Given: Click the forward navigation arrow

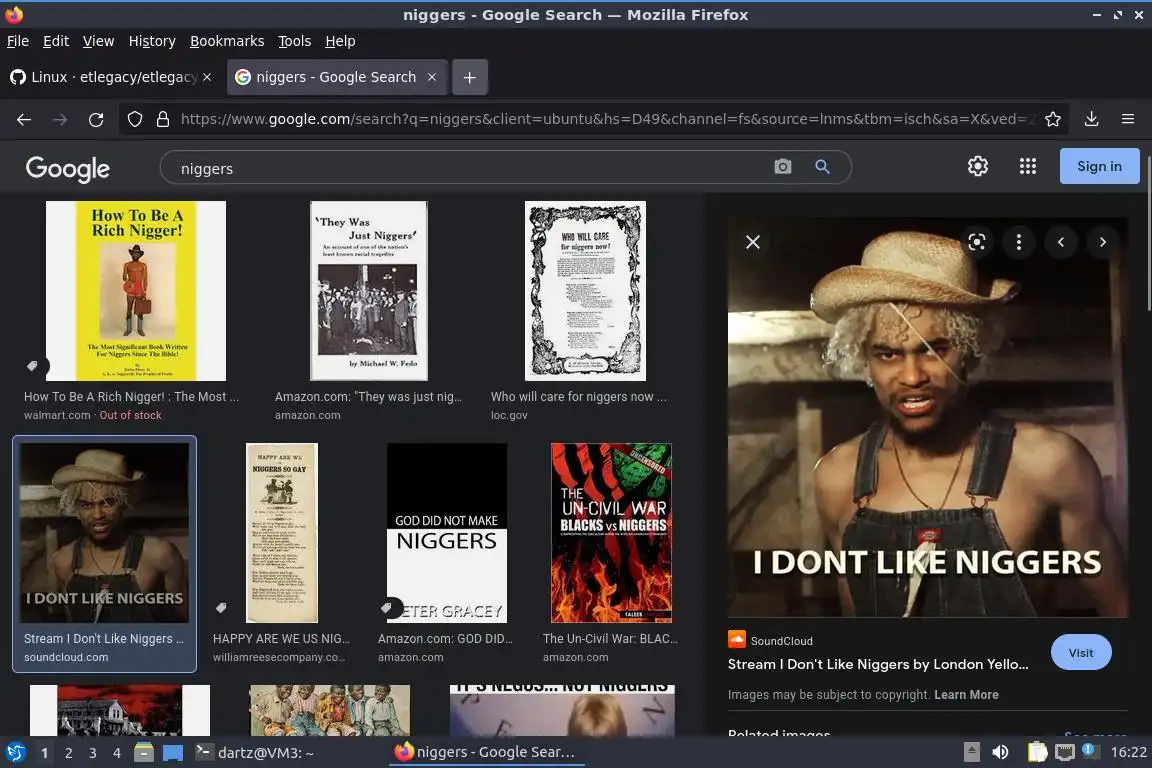Looking at the screenshot, I should click(x=60, y=119).
